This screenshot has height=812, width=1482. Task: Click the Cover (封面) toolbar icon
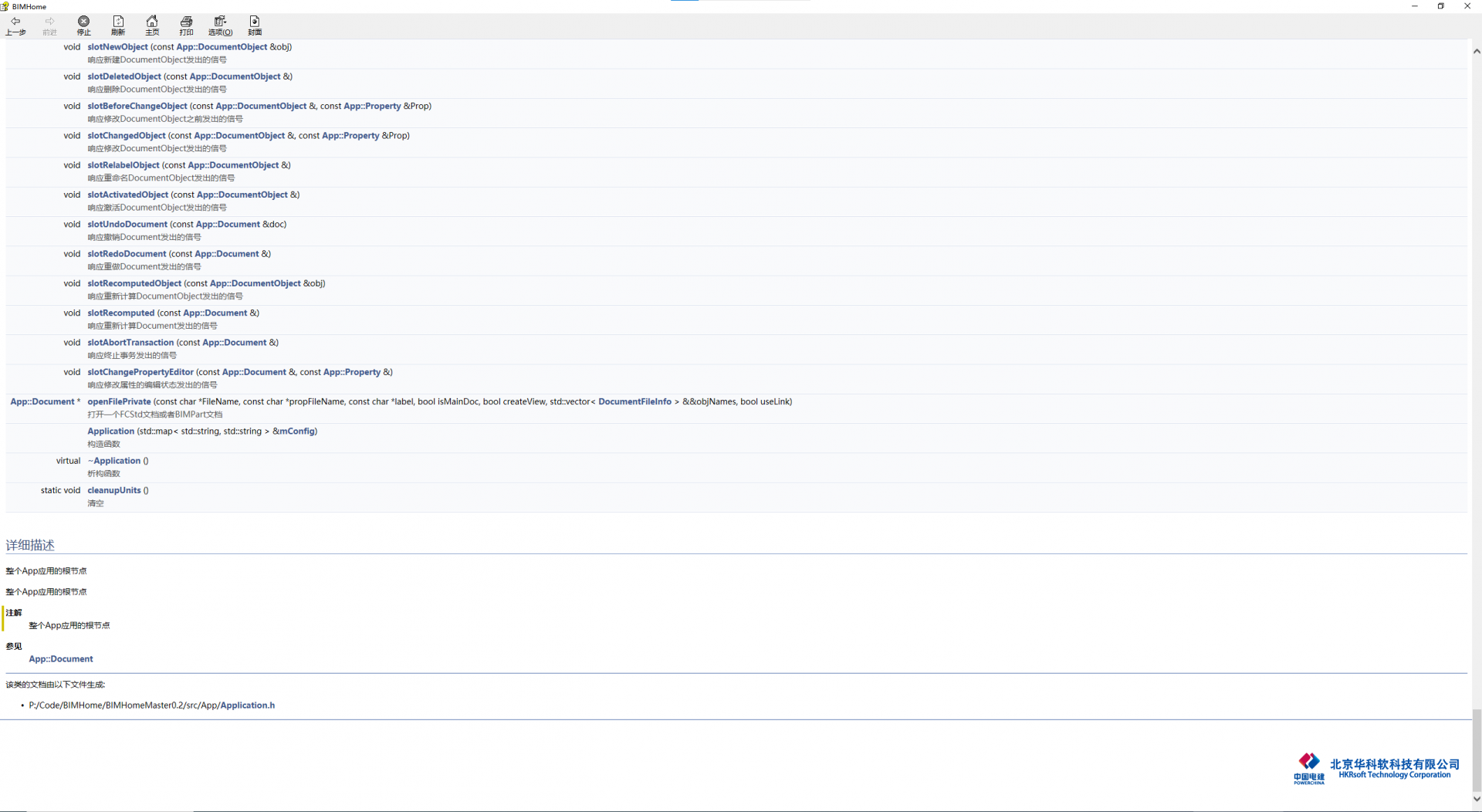pyautogui.click(x=255, y=25)
